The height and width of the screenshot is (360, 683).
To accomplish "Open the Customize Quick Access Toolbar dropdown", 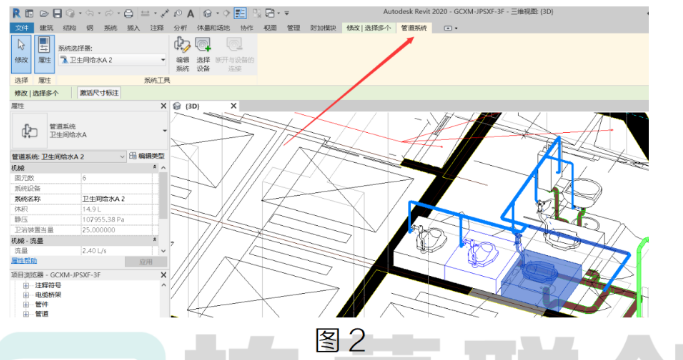I will click(x=287, y=14).
